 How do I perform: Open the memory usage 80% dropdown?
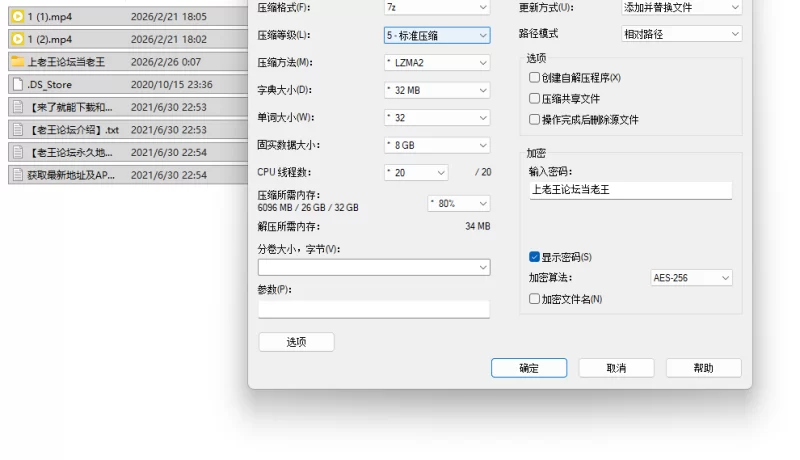[x=459, y=203]
